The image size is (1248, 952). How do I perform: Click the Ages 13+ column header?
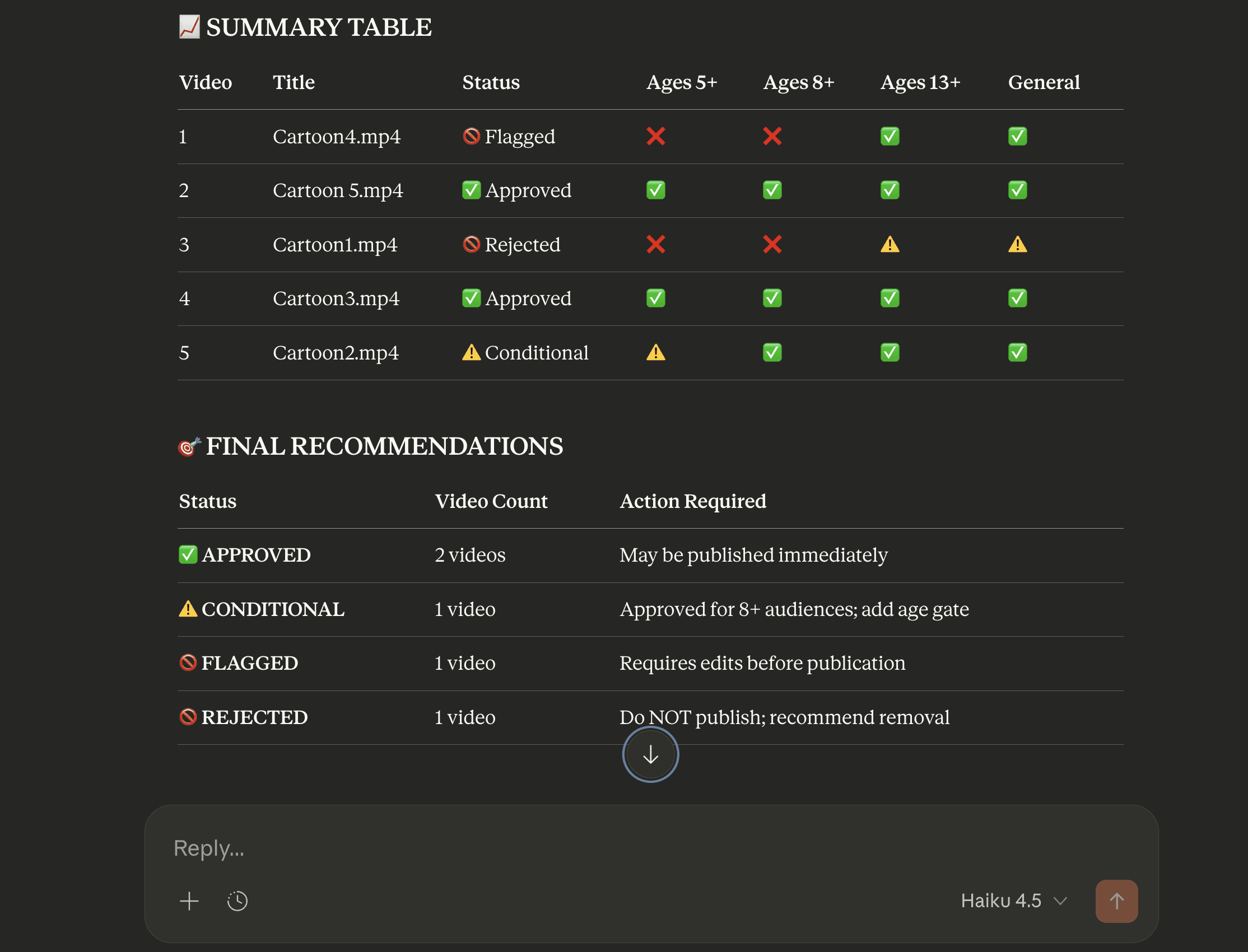(920, 82)
